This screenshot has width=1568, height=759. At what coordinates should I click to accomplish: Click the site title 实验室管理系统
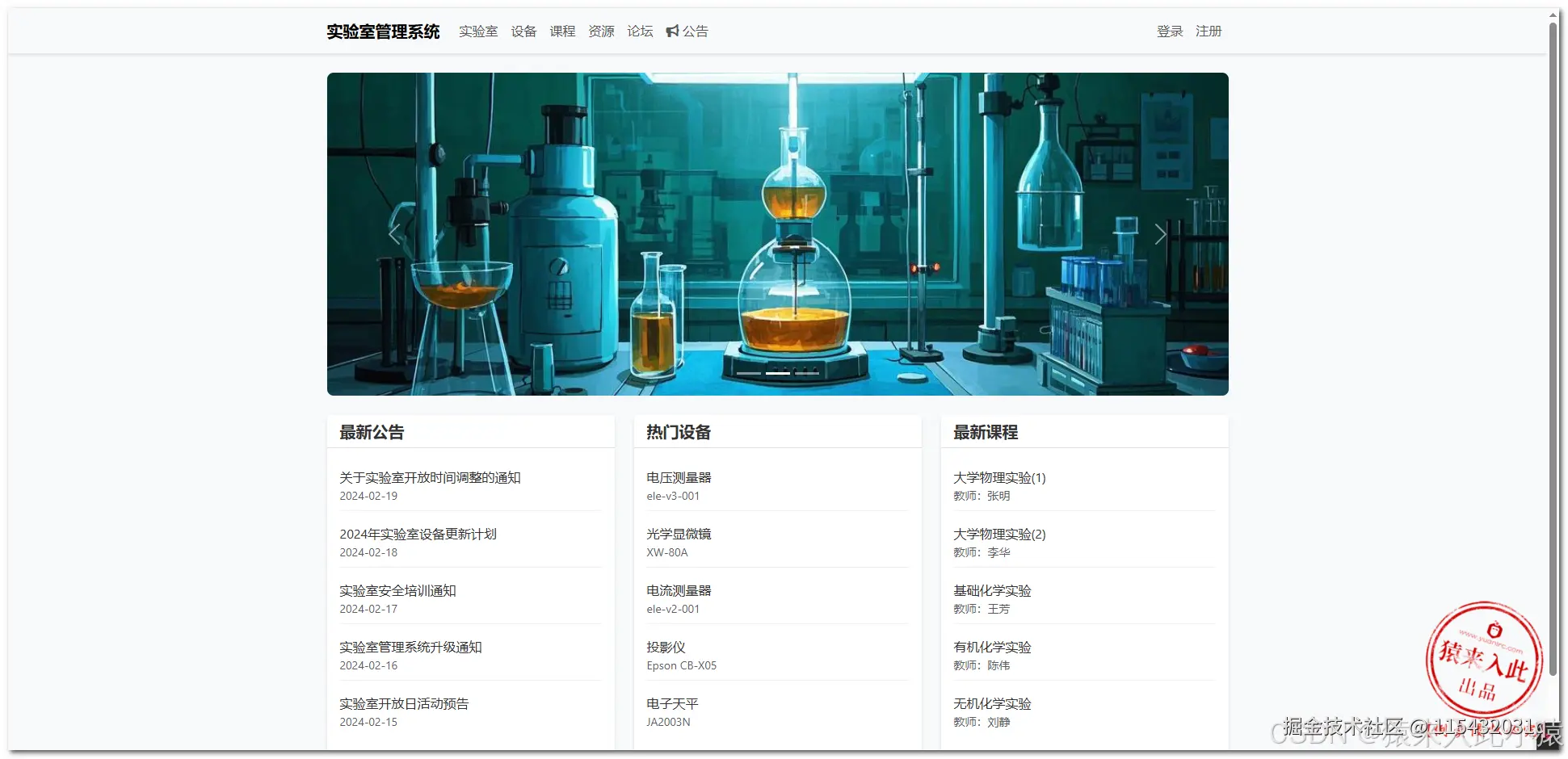pos(383,31)
